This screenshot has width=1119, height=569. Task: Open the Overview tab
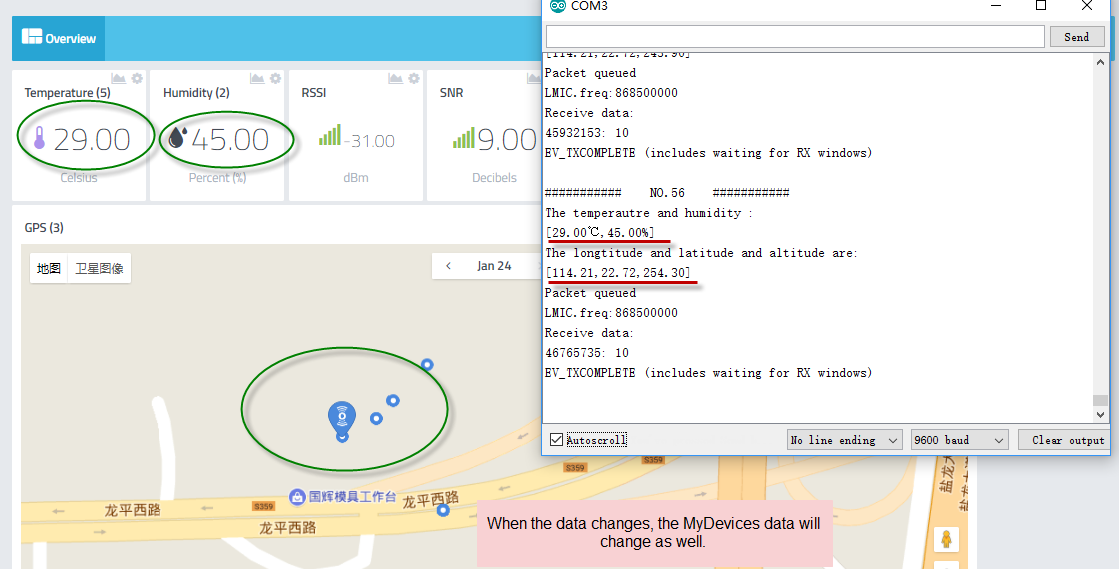[59, 38]
